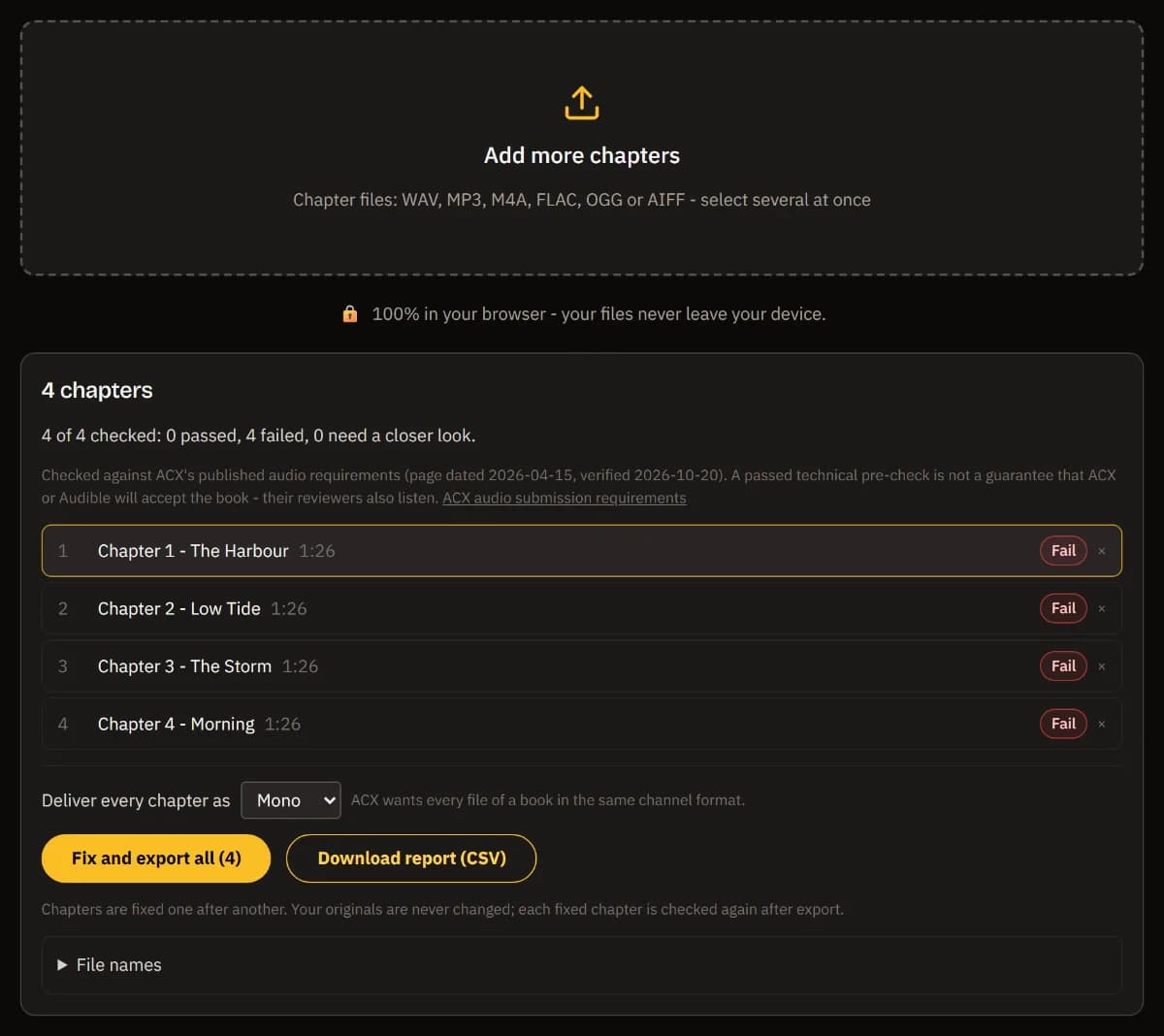Viewport: 1164px width, 1036px height.
Task: Click the padlock privacy icon
Action: 350,313
